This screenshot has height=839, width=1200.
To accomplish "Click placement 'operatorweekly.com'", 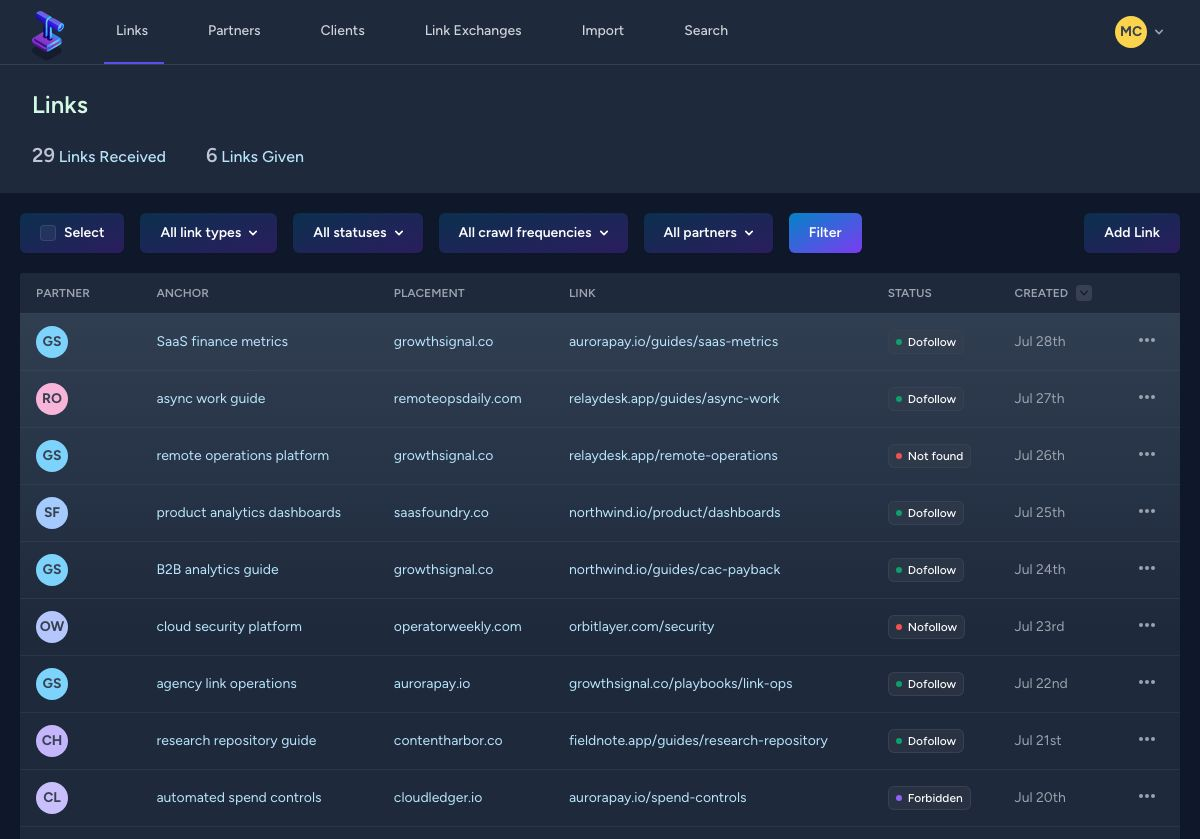I will point(457,626).
